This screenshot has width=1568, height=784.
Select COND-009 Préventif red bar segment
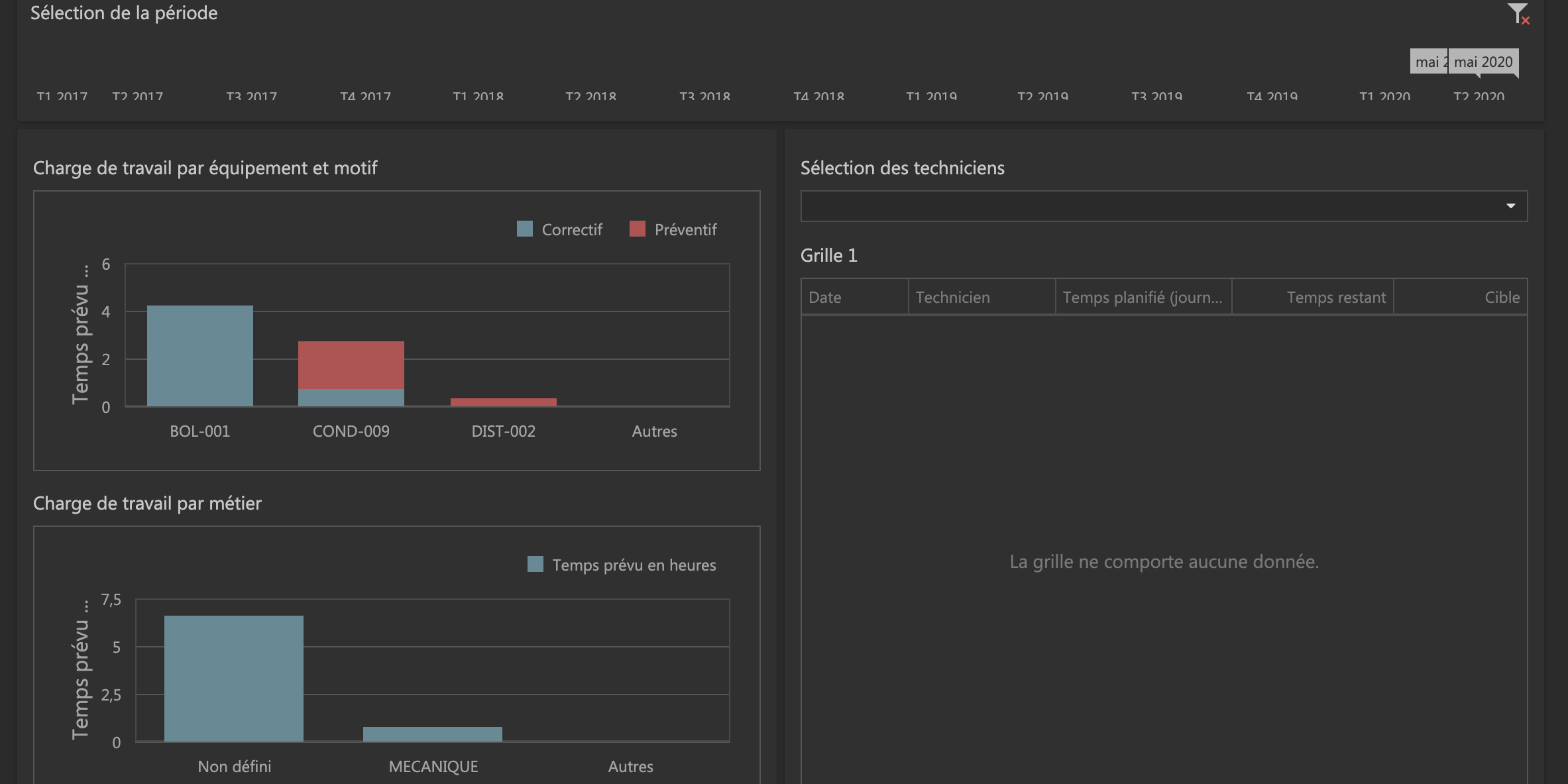(351, 365)
